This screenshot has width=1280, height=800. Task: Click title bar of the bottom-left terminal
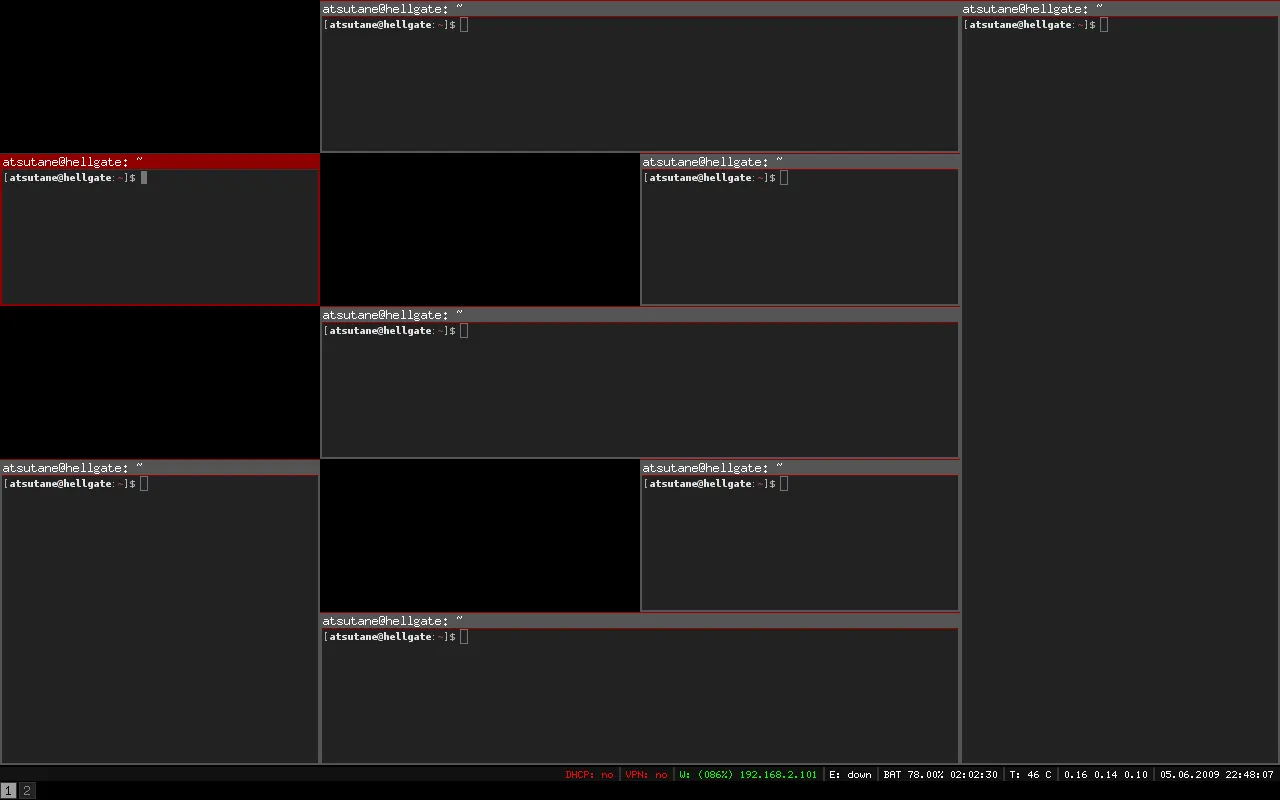pos(160,467)
